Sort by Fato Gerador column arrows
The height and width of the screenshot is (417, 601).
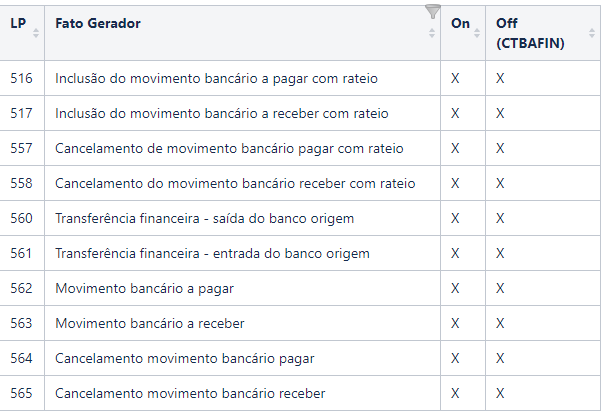coord(432,33)
